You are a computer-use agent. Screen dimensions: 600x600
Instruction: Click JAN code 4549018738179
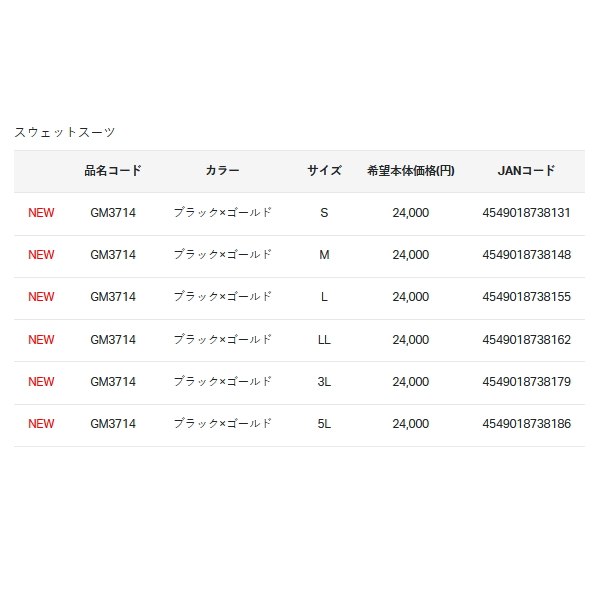(x=527, y=382)
